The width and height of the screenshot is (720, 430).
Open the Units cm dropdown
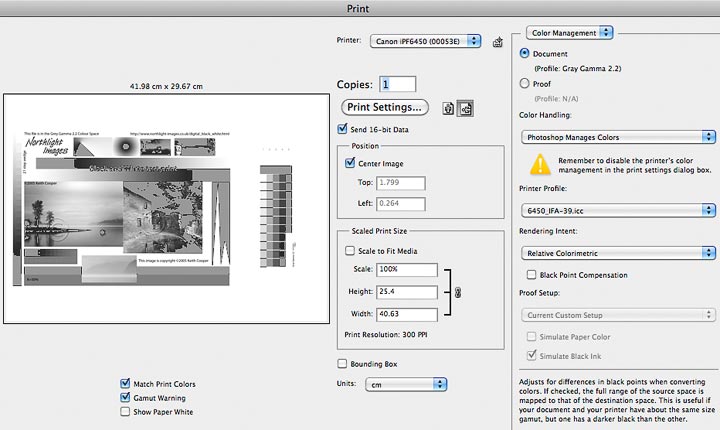(406, 384)
